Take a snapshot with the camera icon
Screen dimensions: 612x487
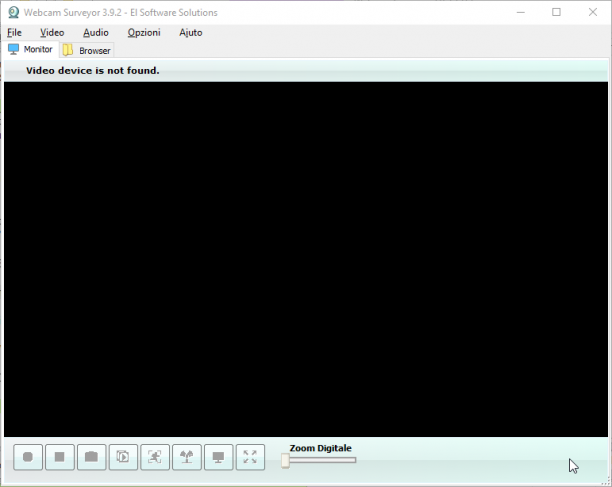[x=91, y=457]
